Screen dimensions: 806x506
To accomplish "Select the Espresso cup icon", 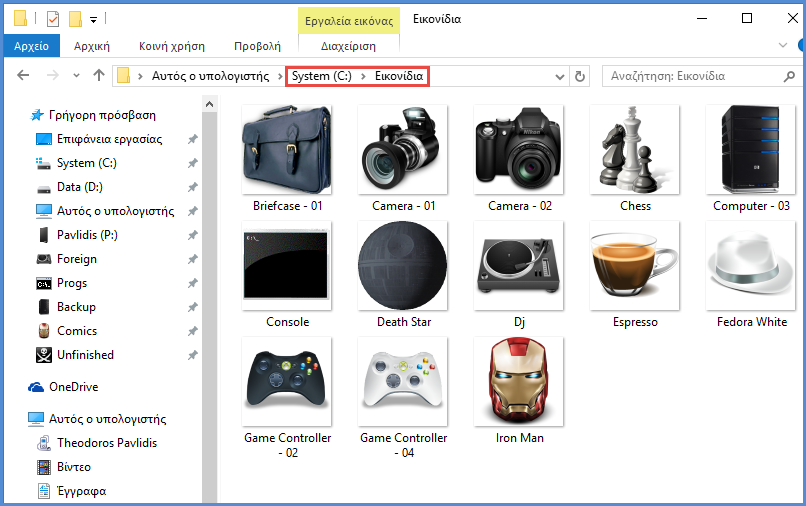I will 635,266.
